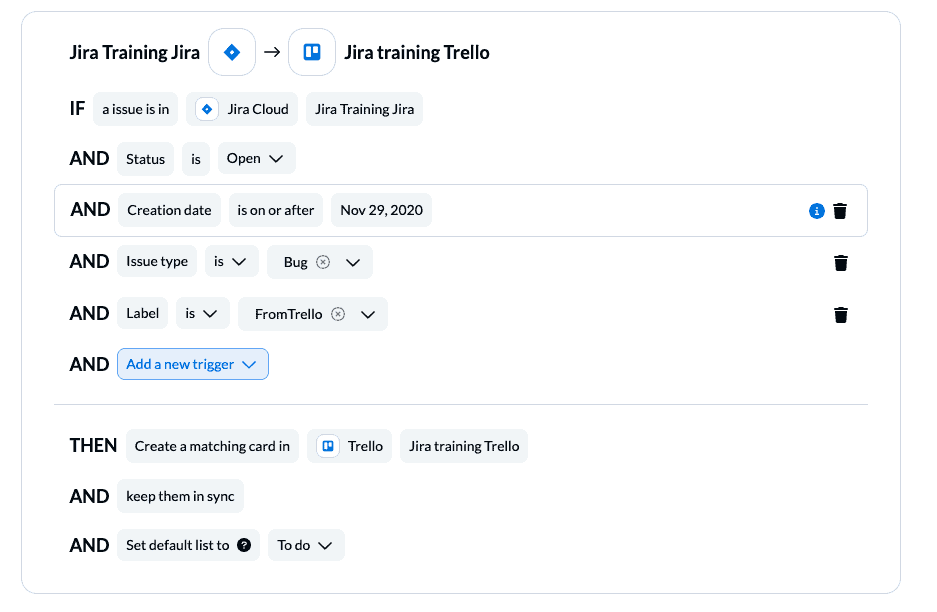Open the info icon on Creation date row

[817, 211]
